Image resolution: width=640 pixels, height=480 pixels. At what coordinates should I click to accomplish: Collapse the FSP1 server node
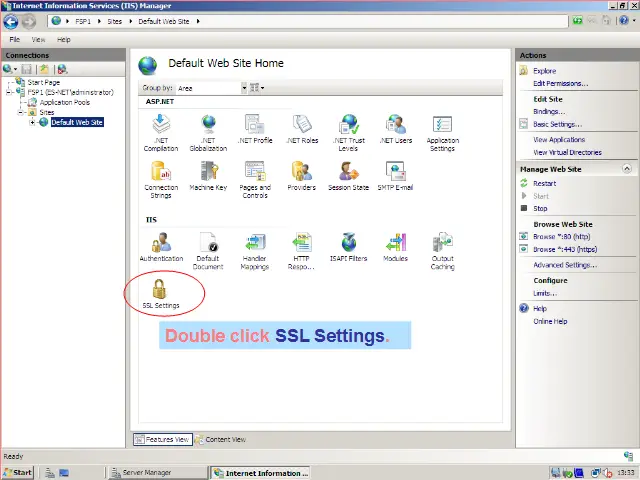click(x=9, y=93)
